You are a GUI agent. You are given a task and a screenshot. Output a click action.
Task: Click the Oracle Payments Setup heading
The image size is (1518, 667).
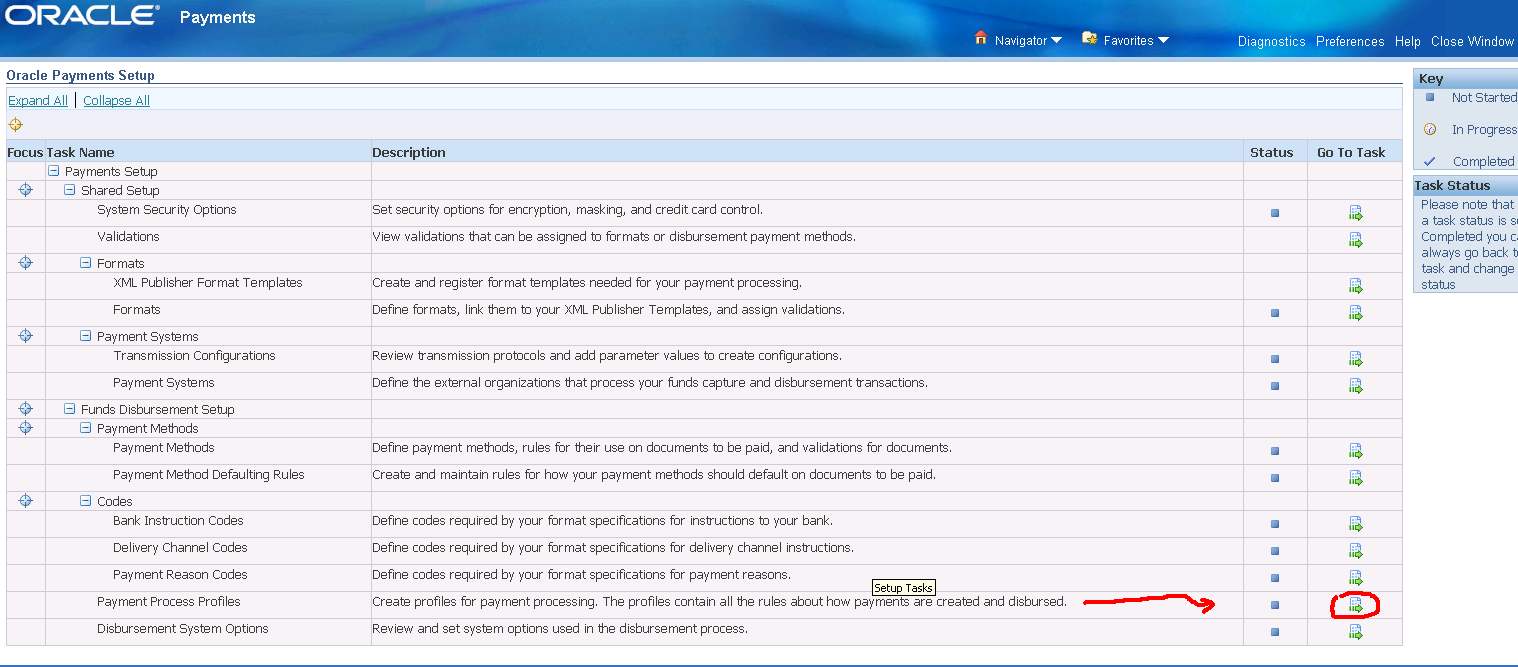click(80, 75)
